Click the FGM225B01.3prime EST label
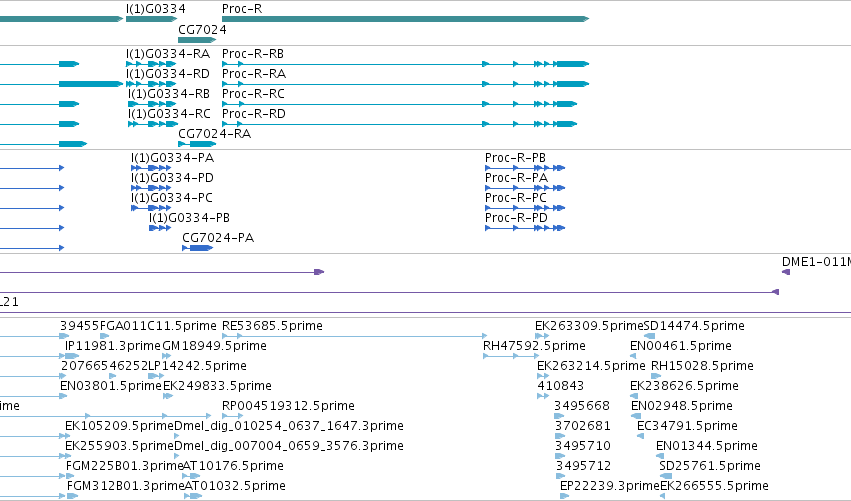 point(125,466)
